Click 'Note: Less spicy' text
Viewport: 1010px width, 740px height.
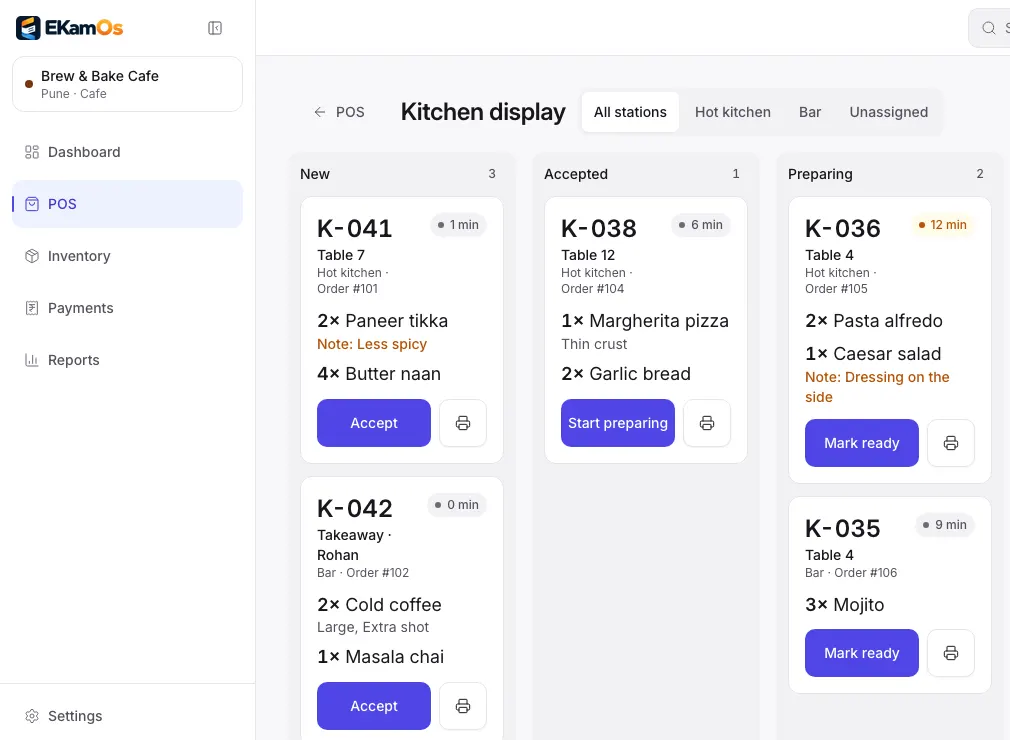pyautogui.click(x=372, y=344)
